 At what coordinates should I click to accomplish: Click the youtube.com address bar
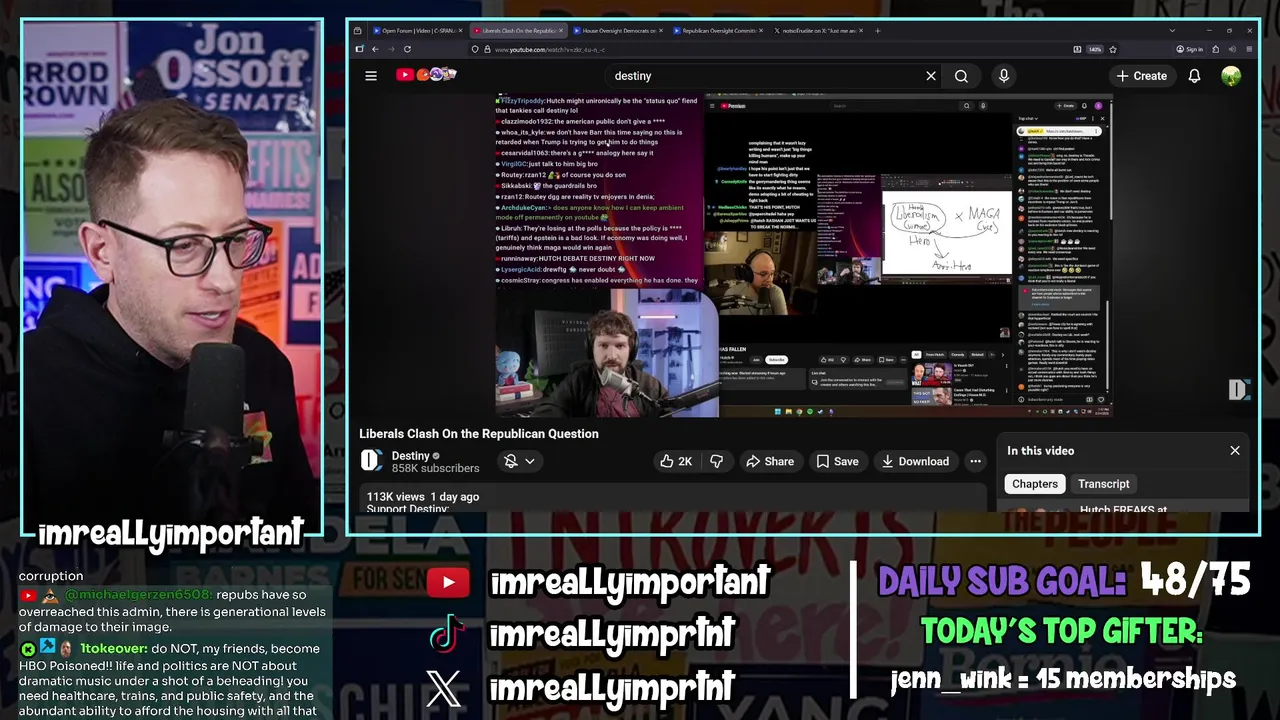pos(770,49)
